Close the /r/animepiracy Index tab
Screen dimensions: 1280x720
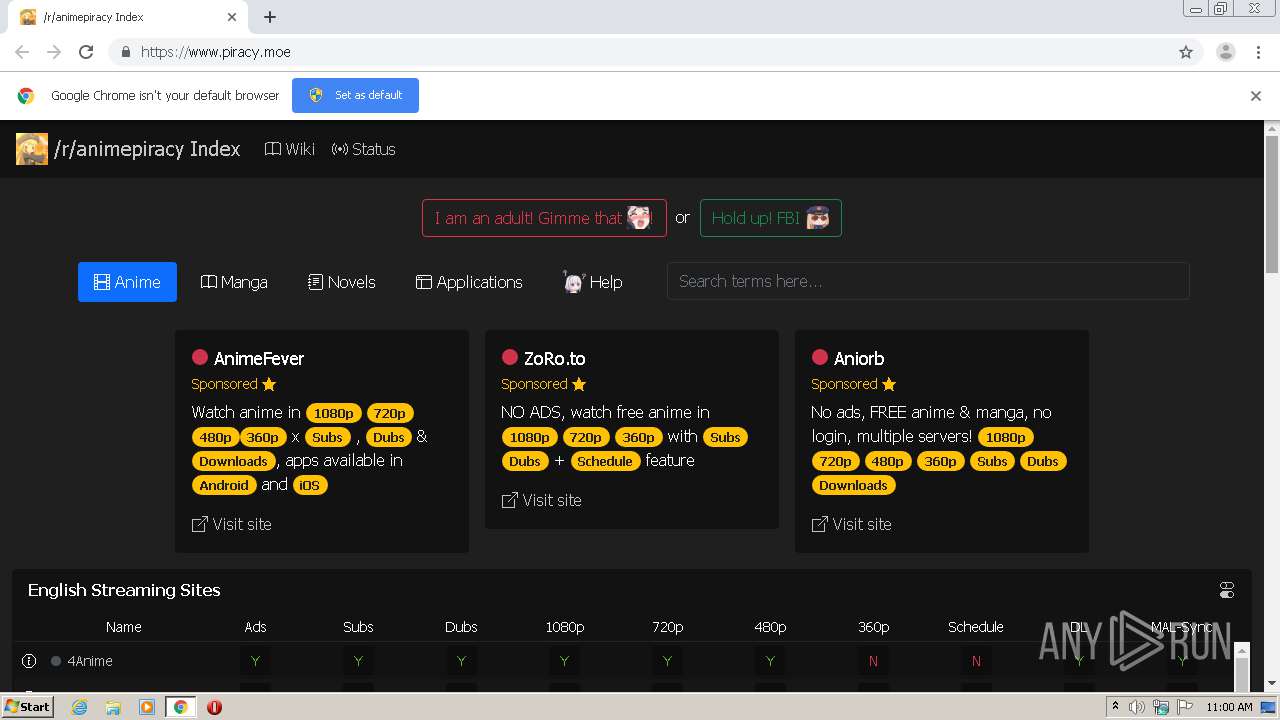232,17
